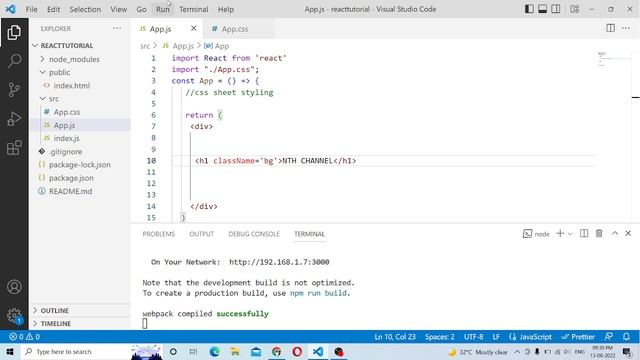Image resolution: width=640 pixels, height=360 pixels.
Task: Select the TERMINAL panel tab
Action: click(x=309, y=234)
